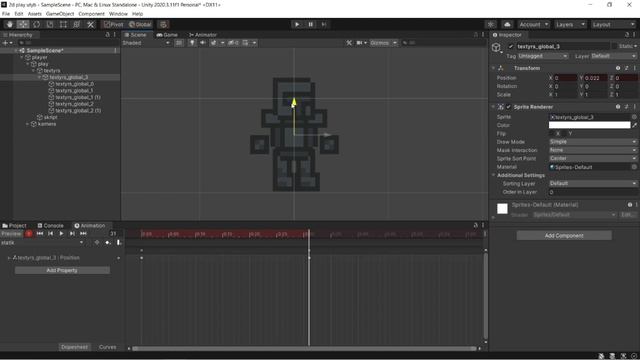Open the Assets menu

(x=34, y=13)
